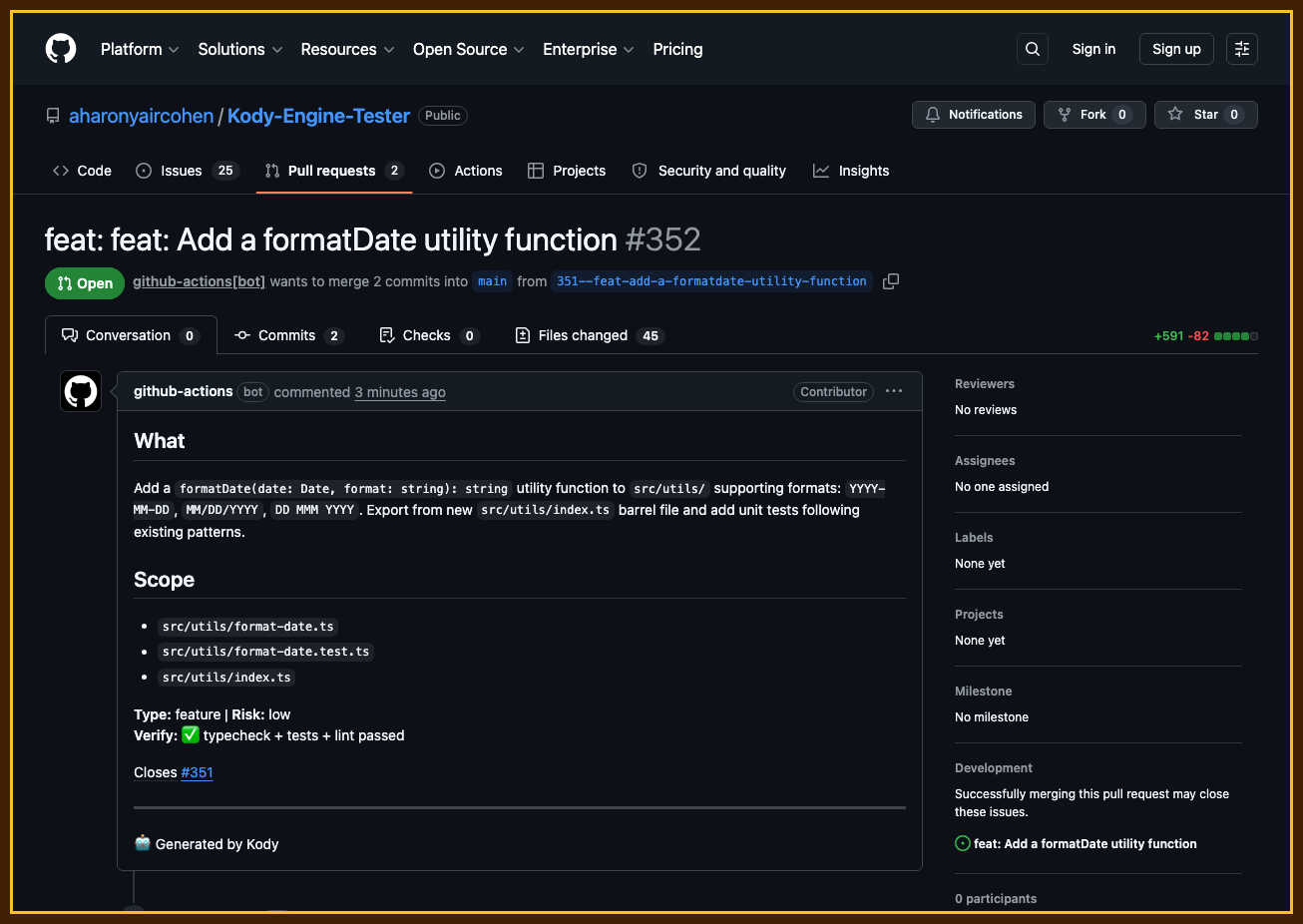
Task: Star the repository
Action: tap(1205, 114)
